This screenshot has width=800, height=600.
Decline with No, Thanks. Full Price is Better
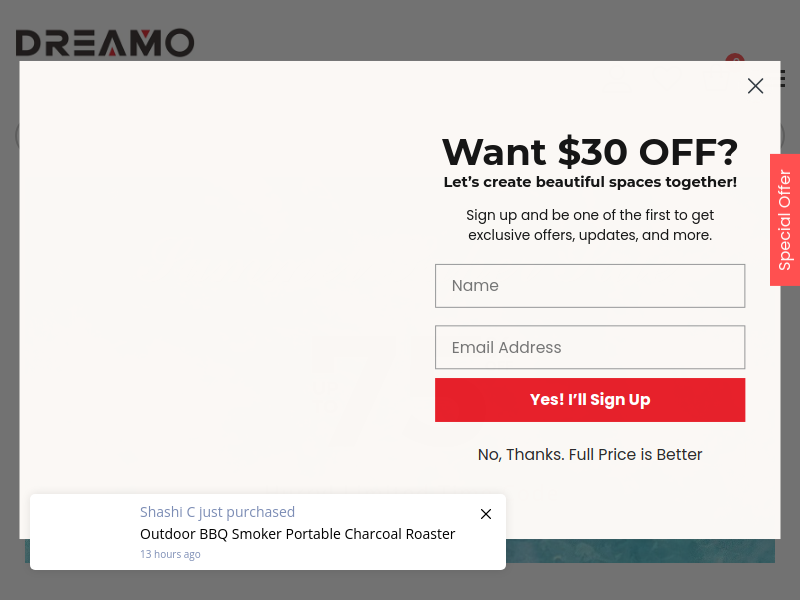590,454
